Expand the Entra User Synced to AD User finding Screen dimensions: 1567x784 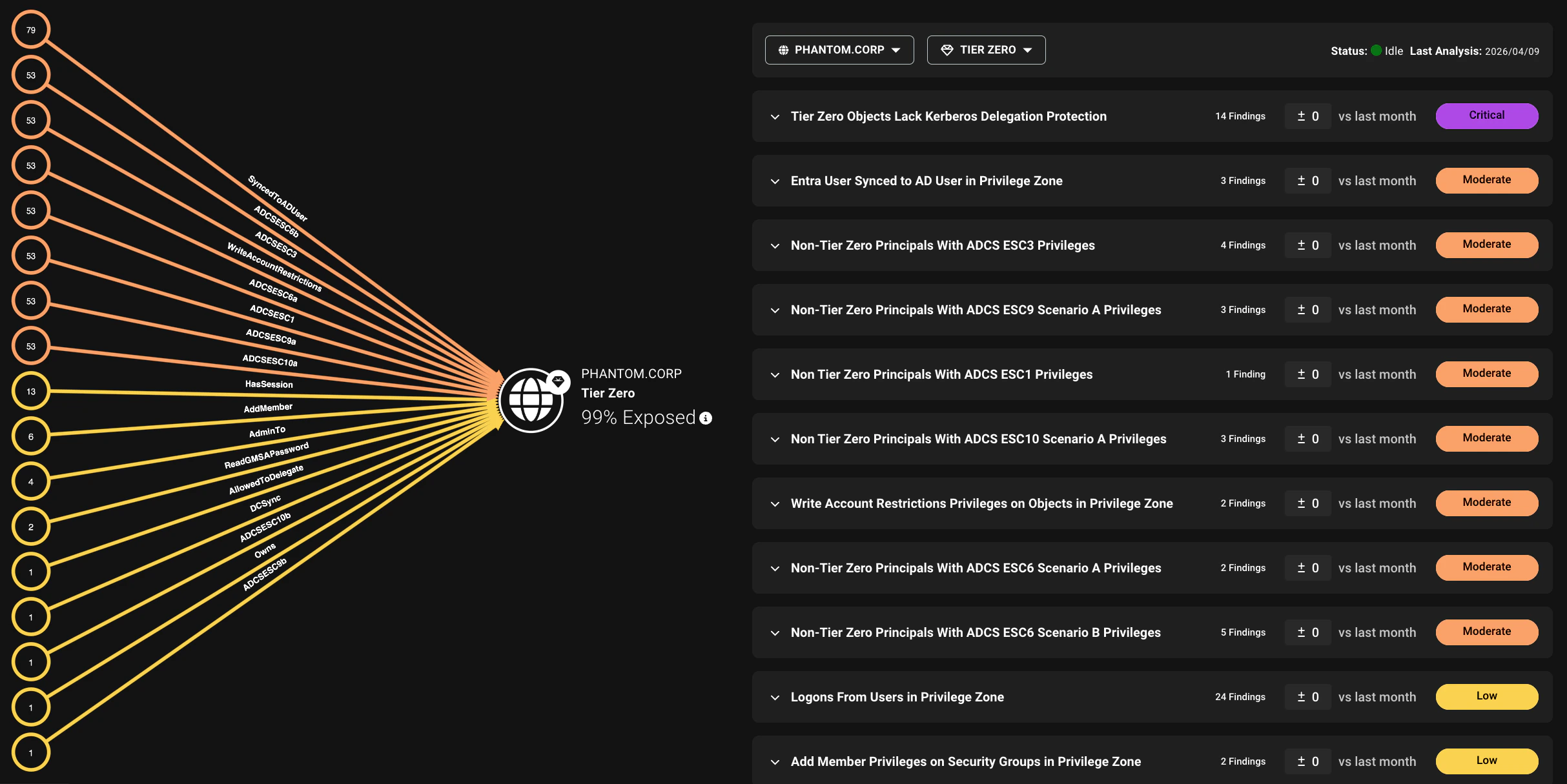pos(775,182)
